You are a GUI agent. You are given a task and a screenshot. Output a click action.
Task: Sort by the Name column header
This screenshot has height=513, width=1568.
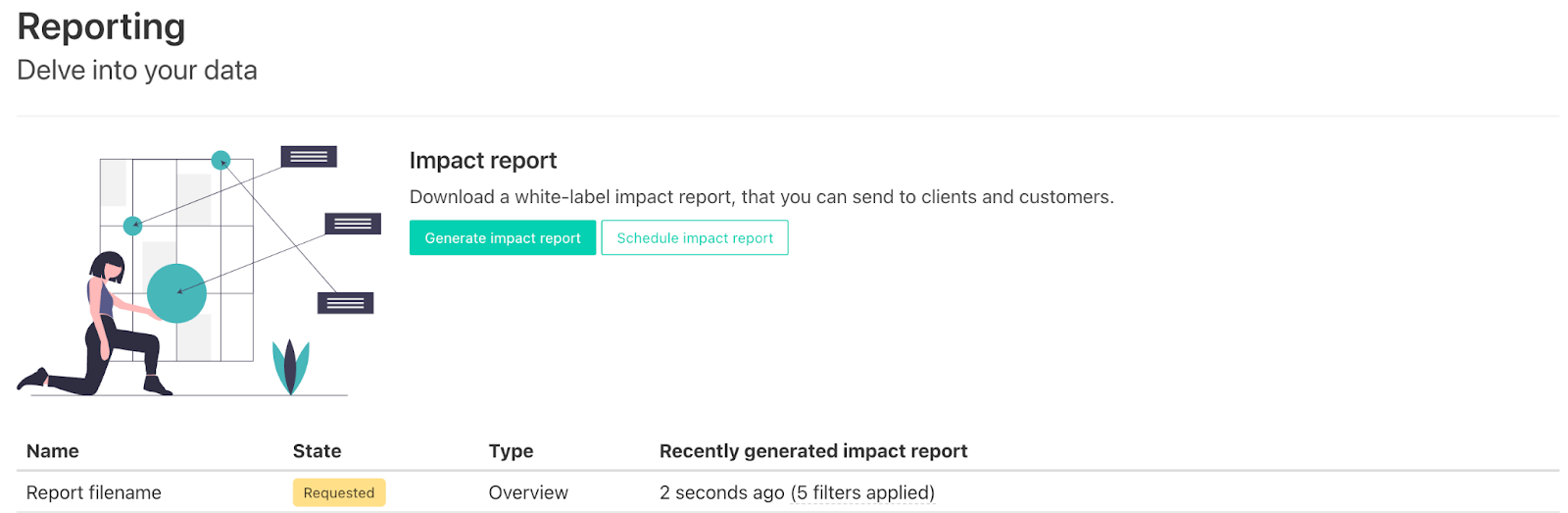53,451
